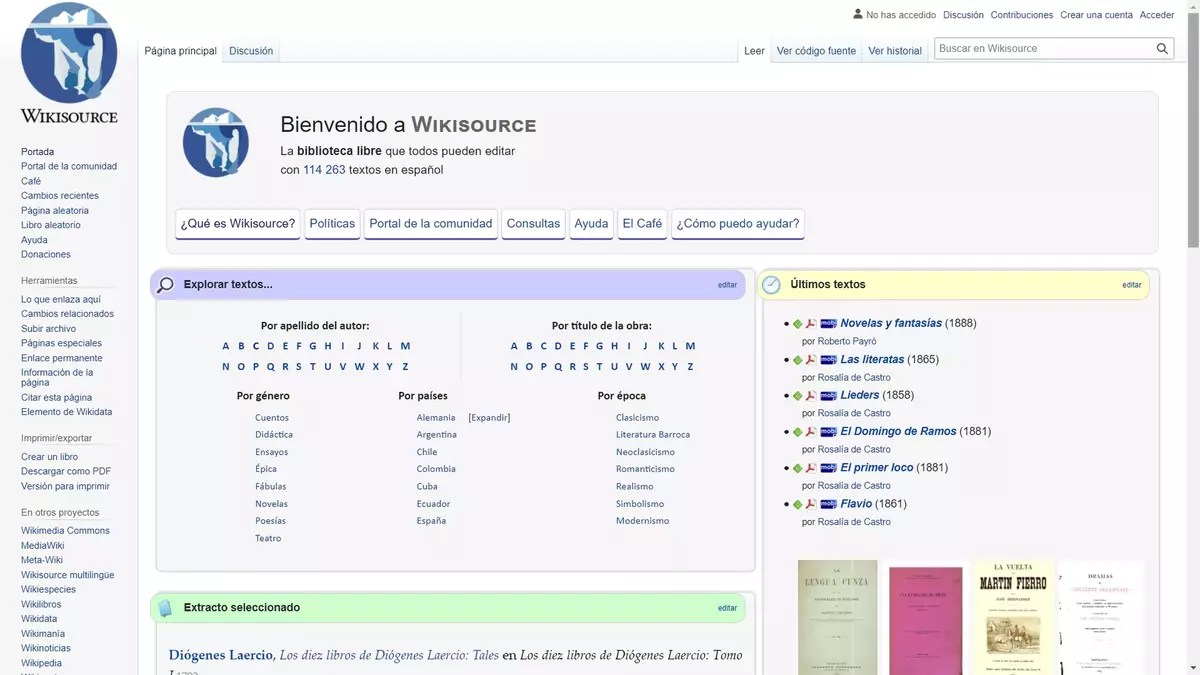Open the 'El Café' button
1200x675 pixels.
pos(642,224)
